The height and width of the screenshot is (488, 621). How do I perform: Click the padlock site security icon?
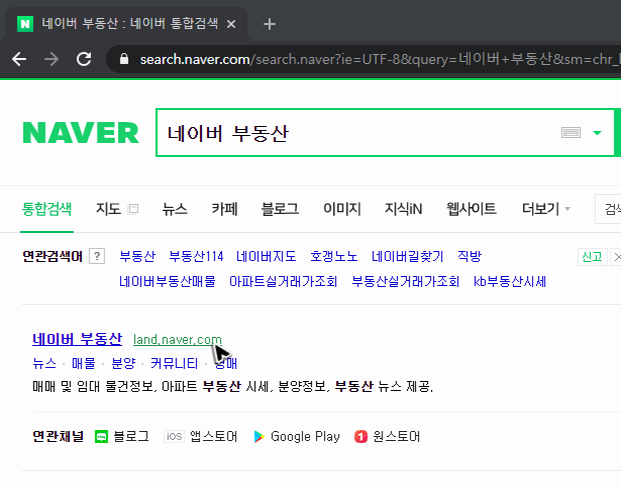[124, 59]
